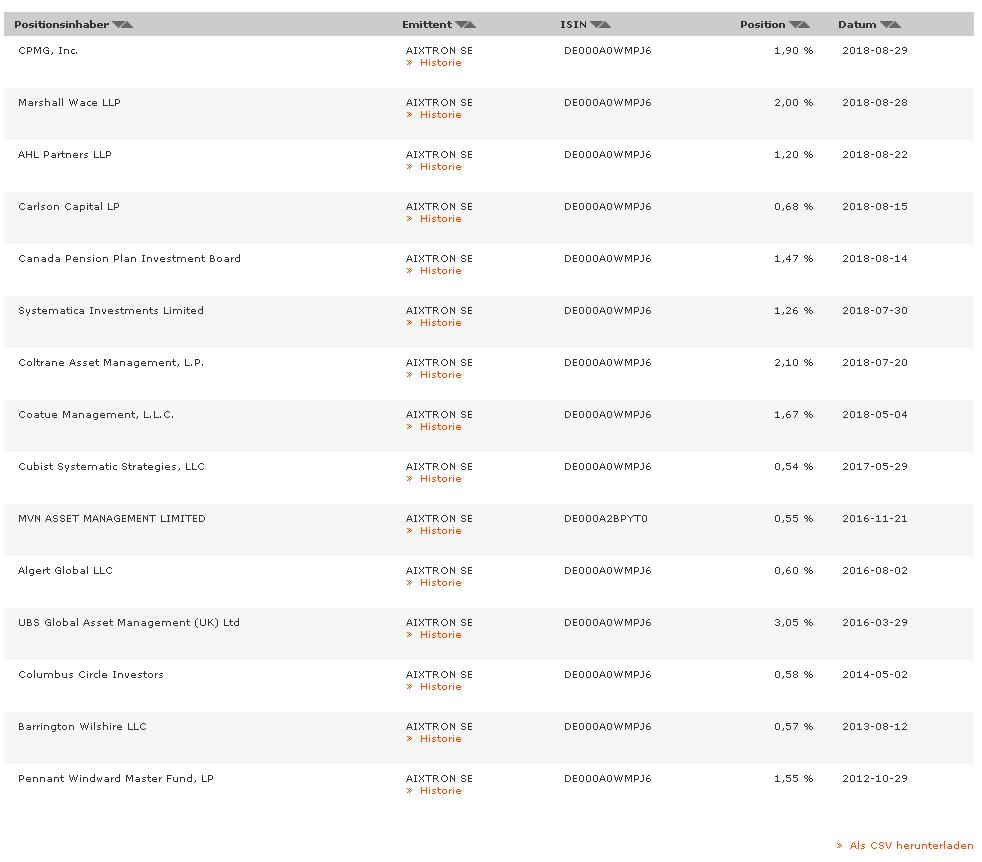Click the down-arrow sort icon beside Emittent
The image size is (982, 862).
(461, 25)
